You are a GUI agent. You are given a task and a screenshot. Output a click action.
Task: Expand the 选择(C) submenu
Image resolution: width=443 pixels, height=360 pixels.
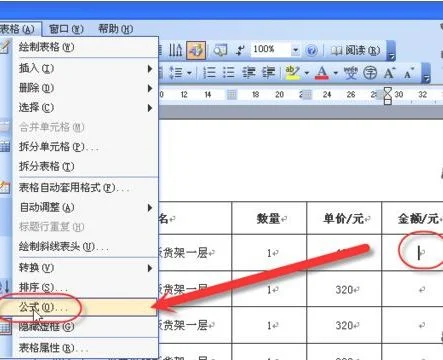coord(85,108)
